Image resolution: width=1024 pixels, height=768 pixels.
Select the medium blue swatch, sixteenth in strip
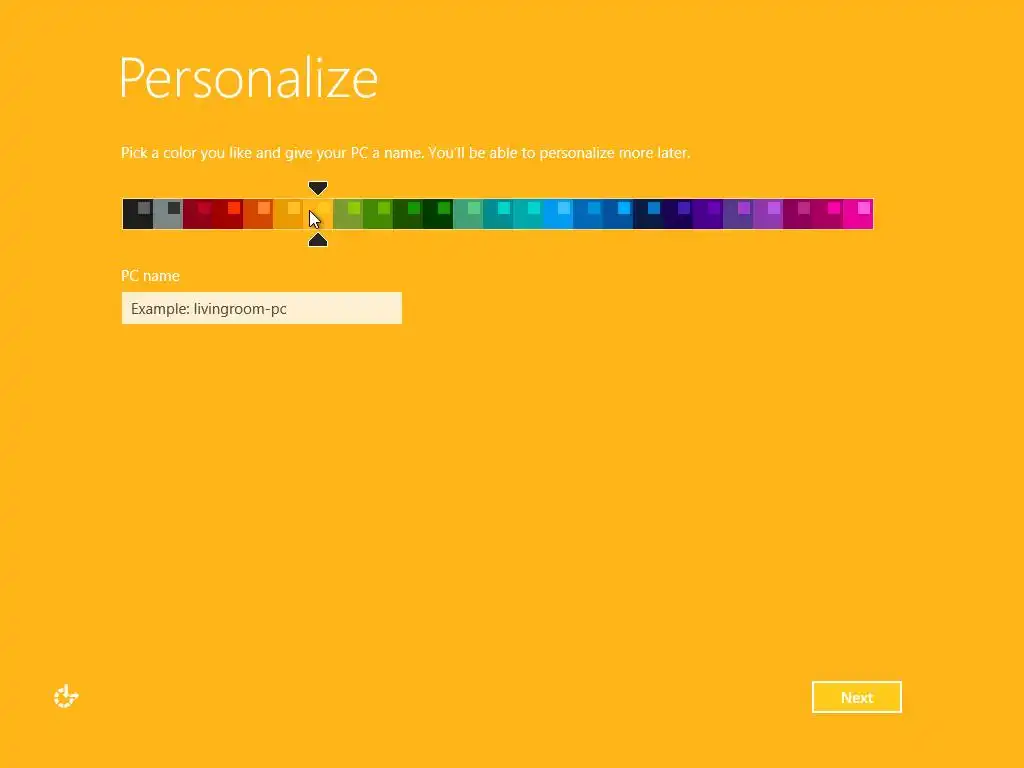(x=588, y=214)
